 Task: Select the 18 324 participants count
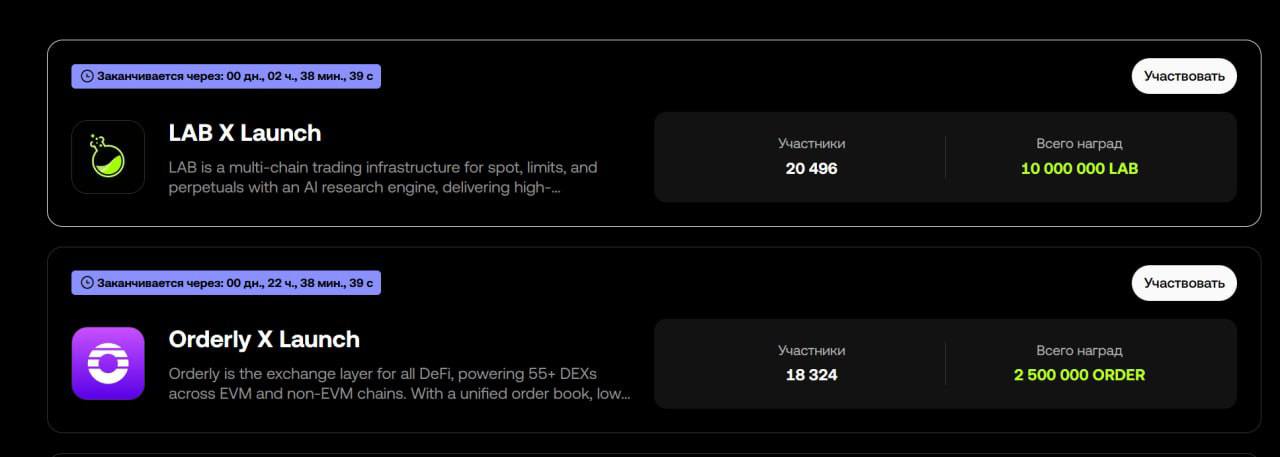point(811,375)
